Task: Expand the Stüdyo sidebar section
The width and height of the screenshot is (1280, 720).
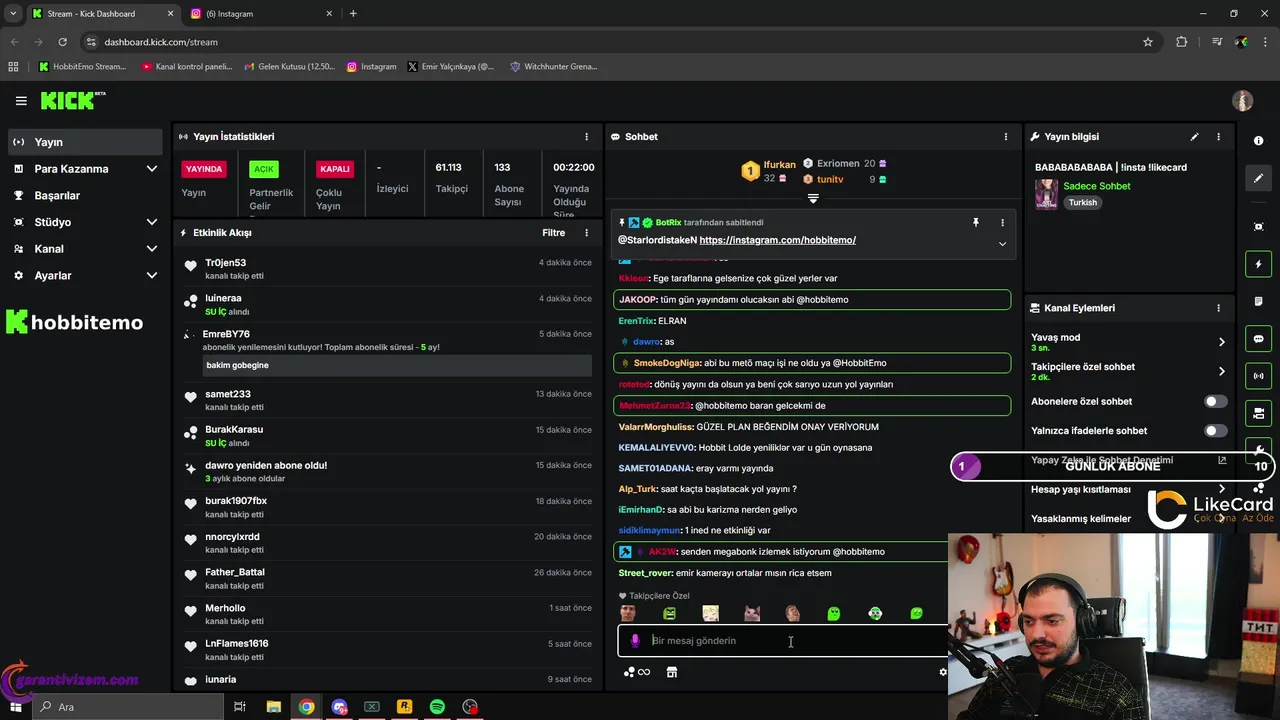Action: tap(152, 222)
